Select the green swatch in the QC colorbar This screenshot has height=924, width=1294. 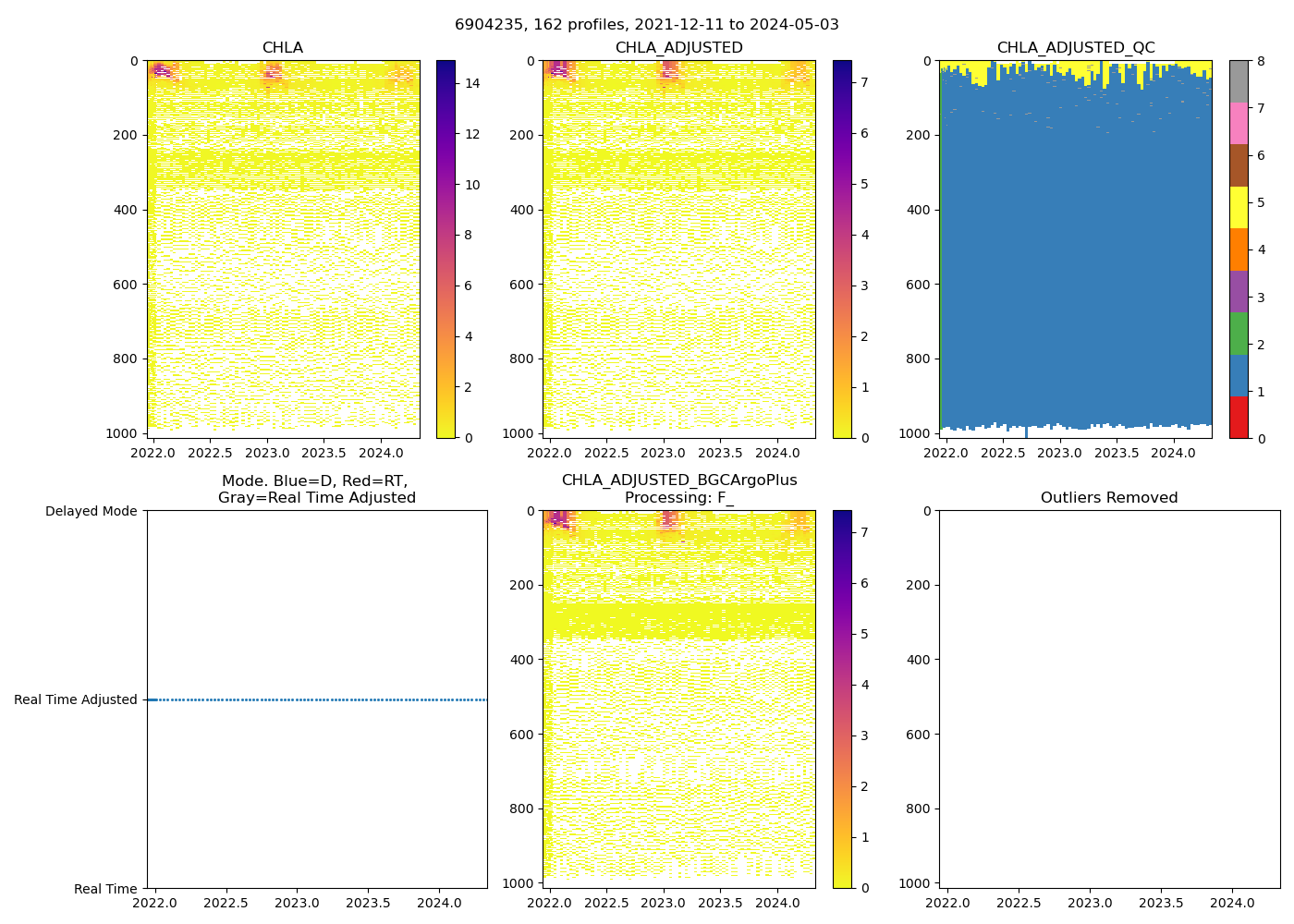[x=1239, y=333]
